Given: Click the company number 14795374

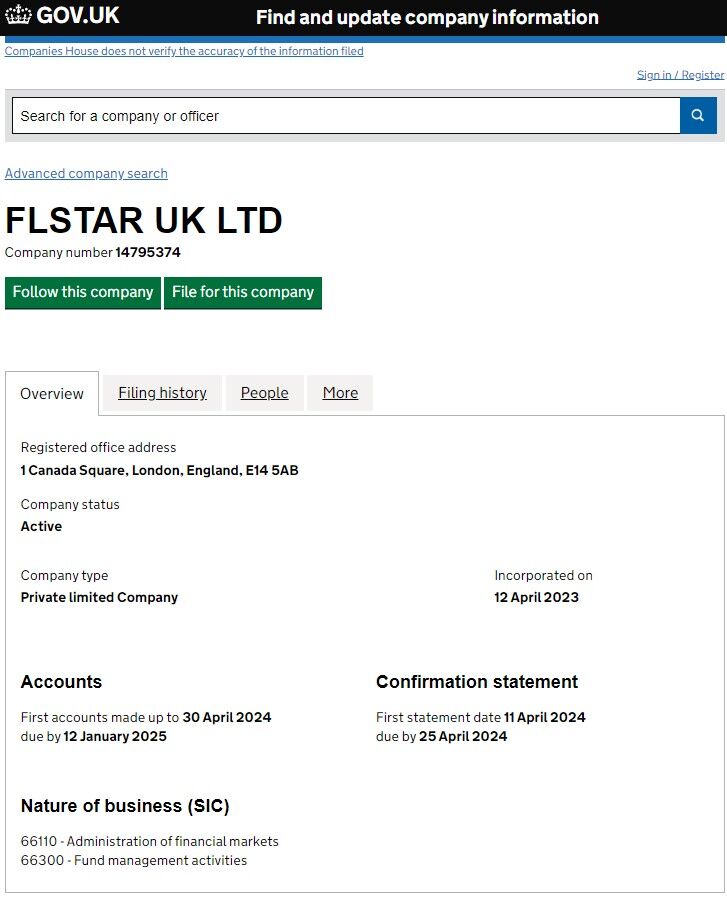Looking at the screenshot, I should (148, 253).
